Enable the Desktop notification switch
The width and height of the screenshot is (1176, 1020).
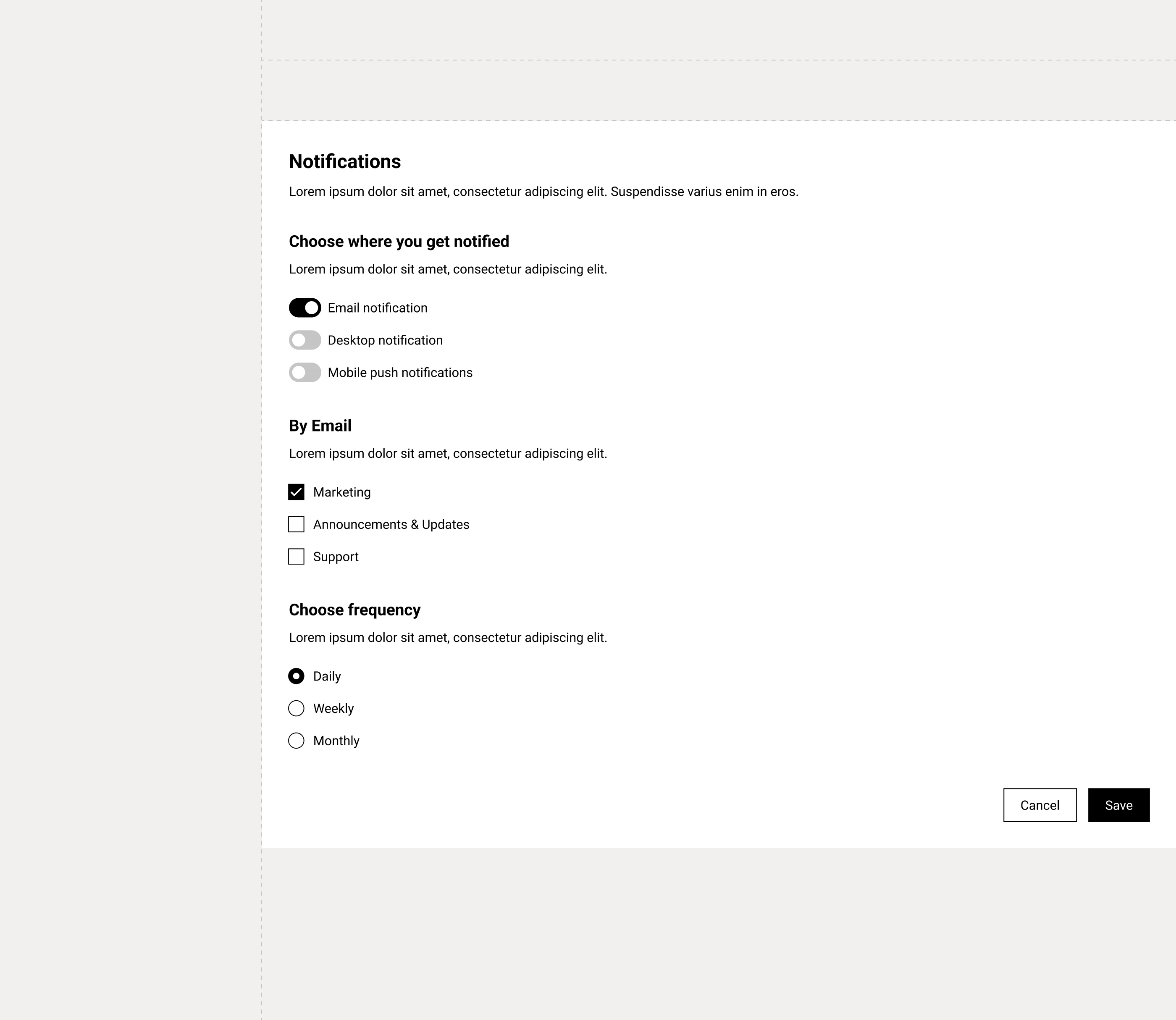tap(305, 340)
